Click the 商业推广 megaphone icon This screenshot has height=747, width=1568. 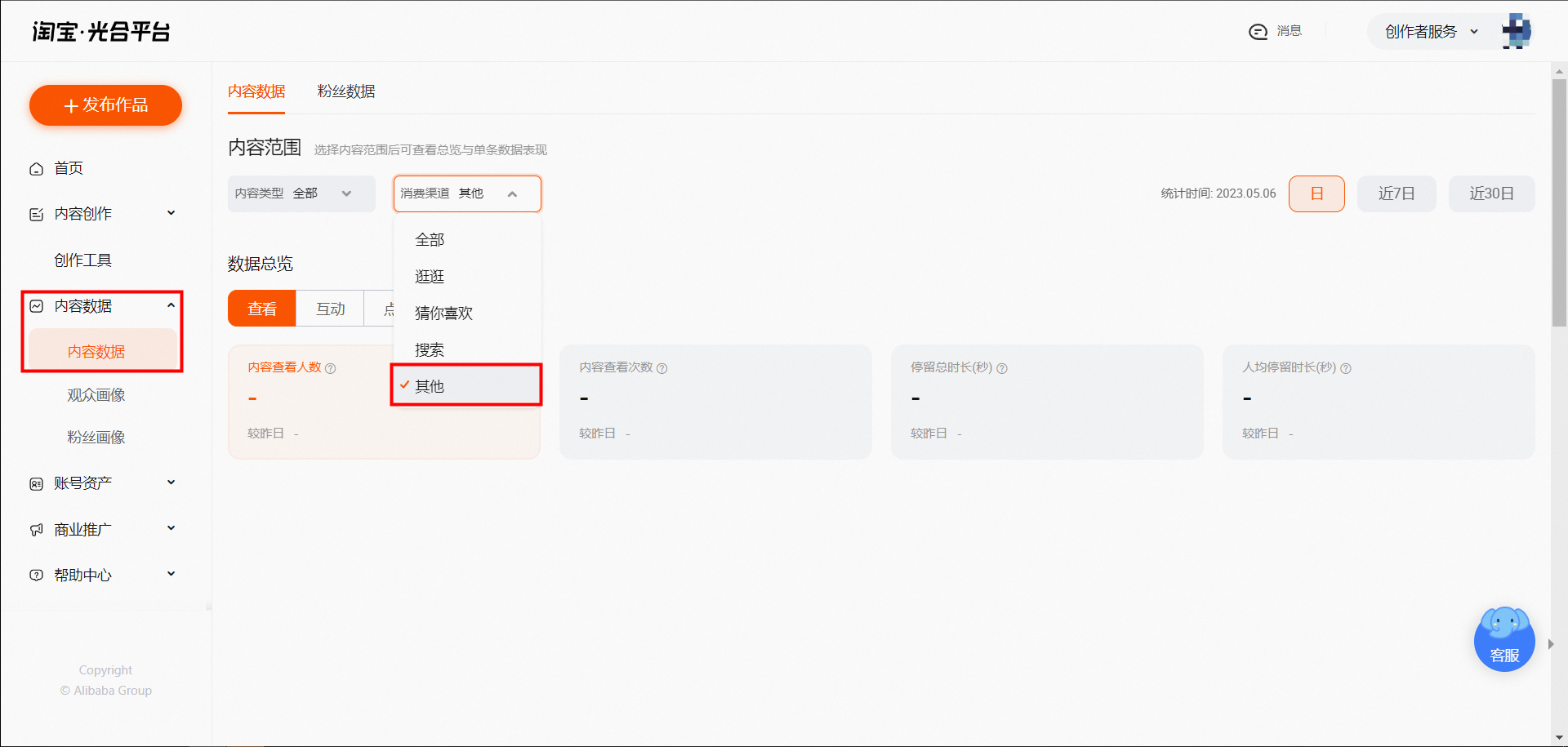36,530
